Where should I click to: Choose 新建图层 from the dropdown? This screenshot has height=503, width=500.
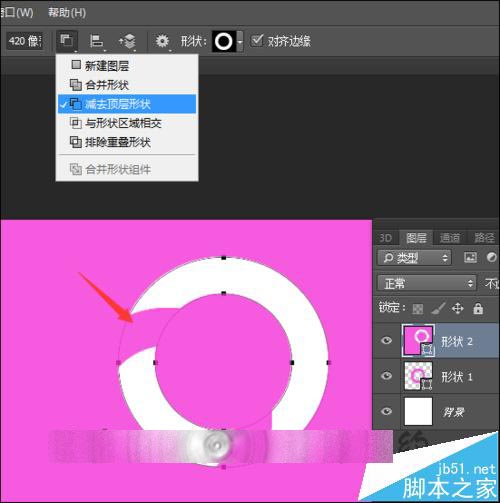tap(127, 66)
